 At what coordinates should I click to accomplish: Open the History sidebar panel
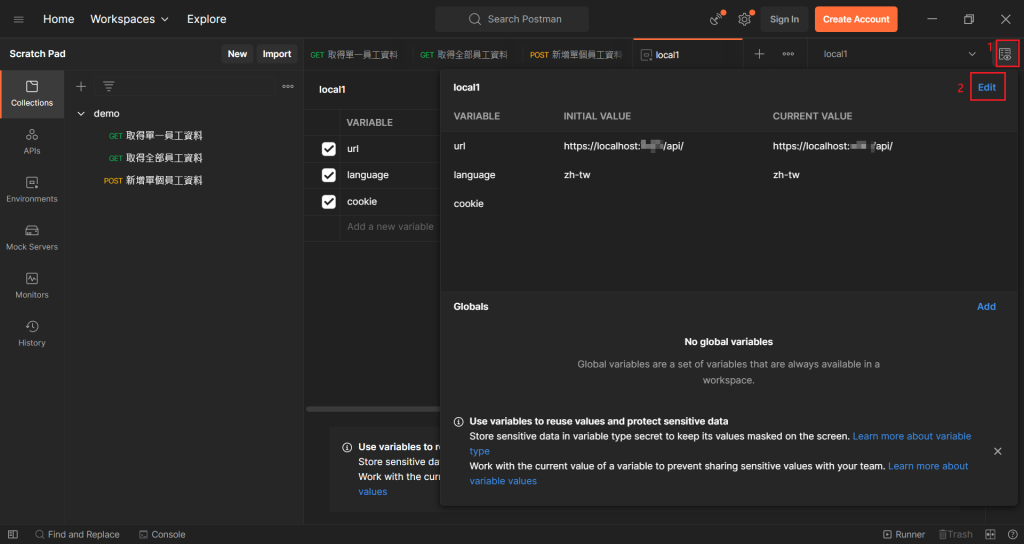click(32, 334)
